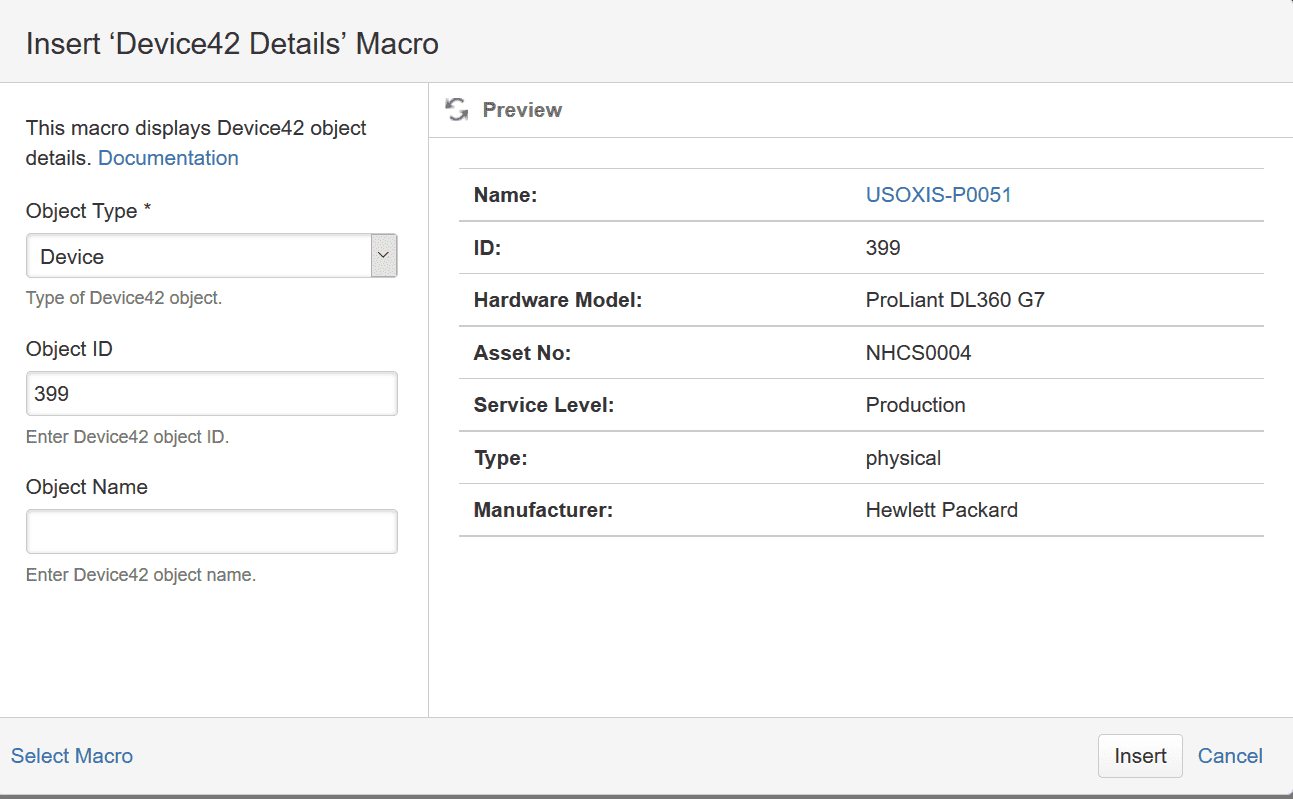Image resolution: width=1293 pixels, height=799 pixels.
Task: Click the Preview refresh icon
Action: point(457,110)
